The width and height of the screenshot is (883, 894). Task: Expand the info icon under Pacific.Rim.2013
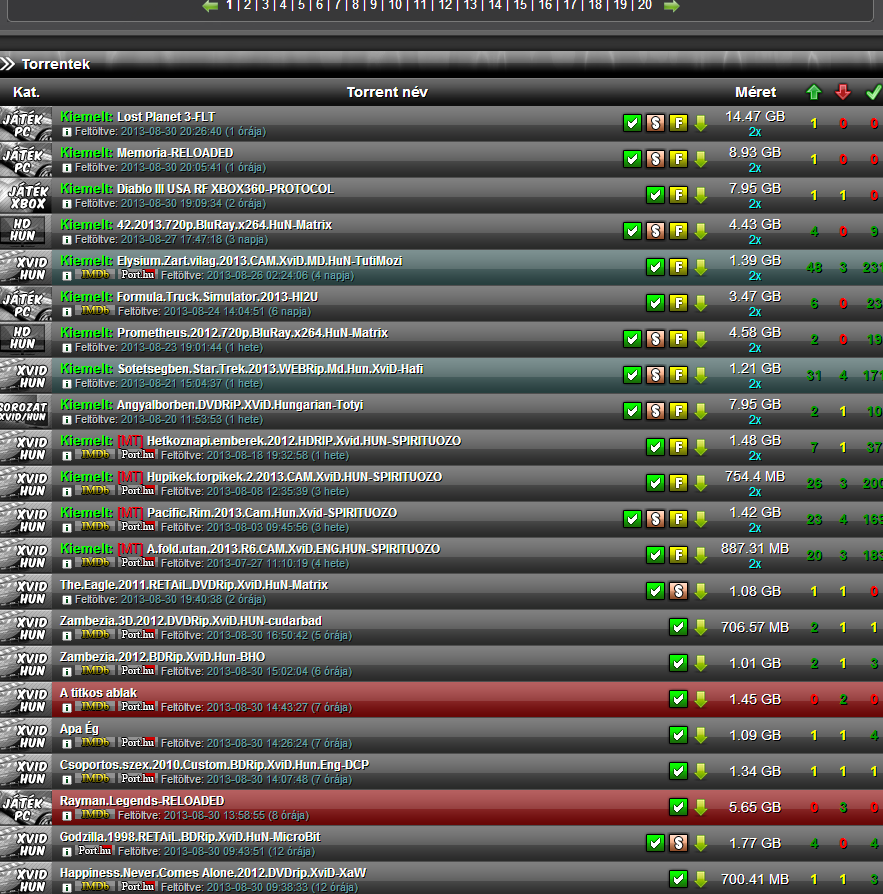pos(67,526)
